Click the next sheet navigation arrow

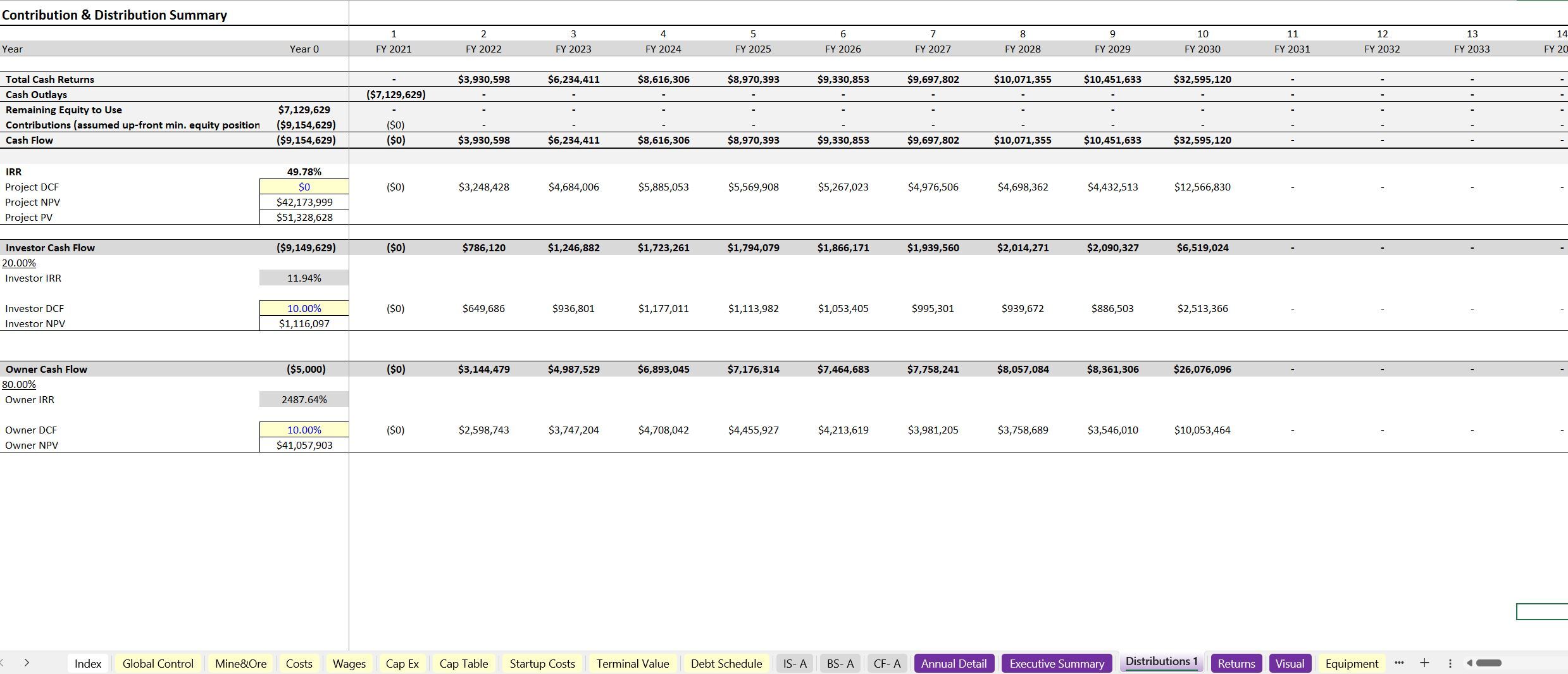click(27, 663)
